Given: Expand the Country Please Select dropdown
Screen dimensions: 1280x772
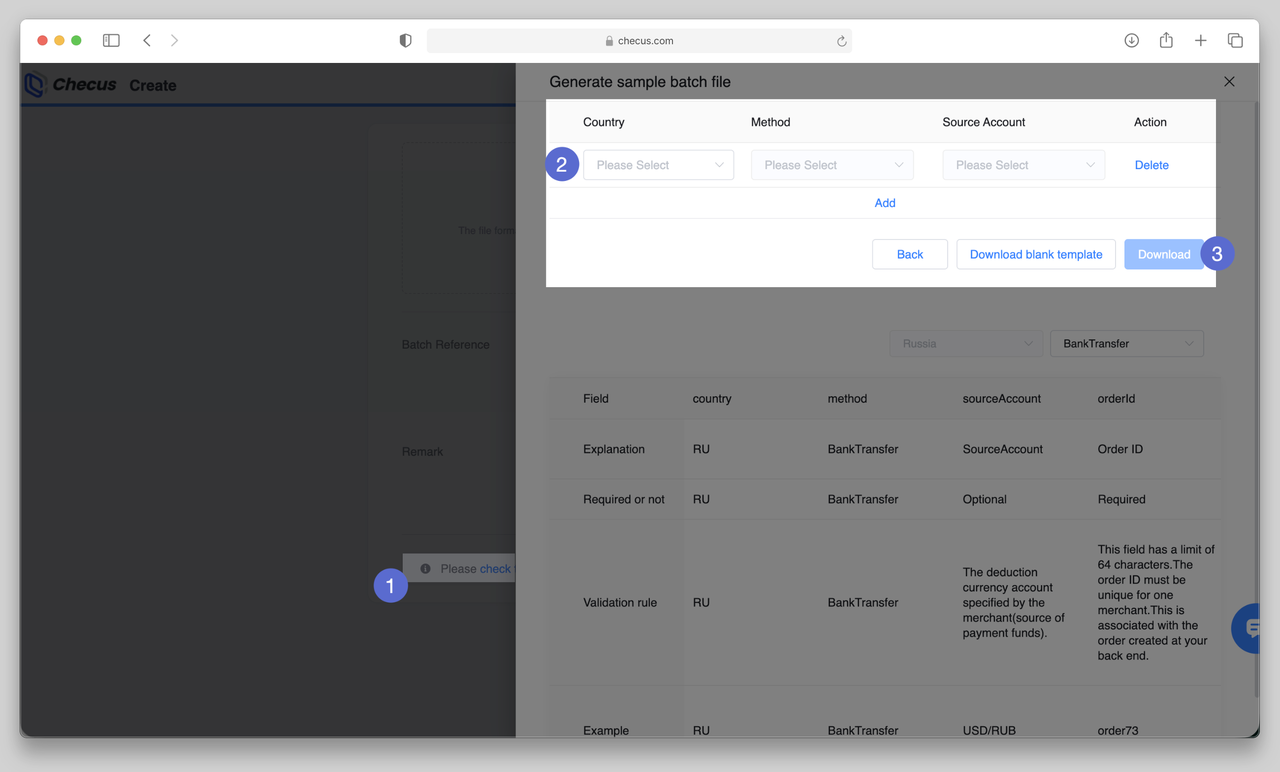Looking at the screenshot, I should 658,165.
